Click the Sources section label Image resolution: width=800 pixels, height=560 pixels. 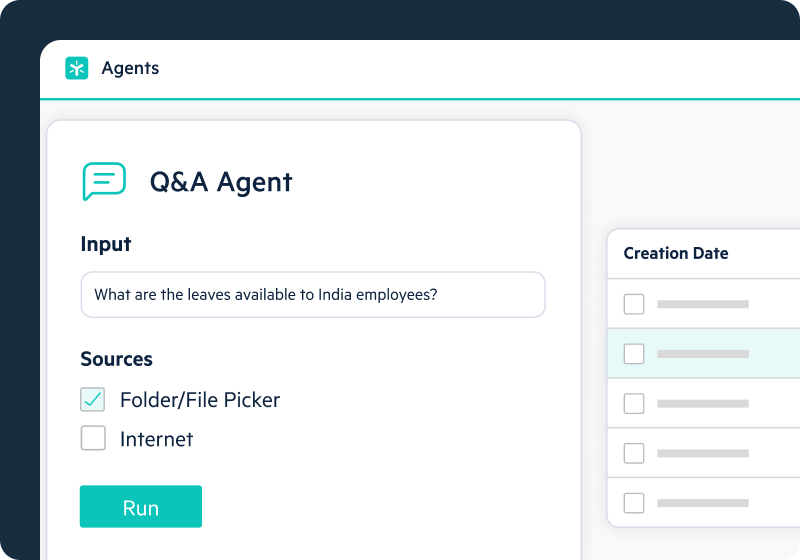tap(116, 359)
